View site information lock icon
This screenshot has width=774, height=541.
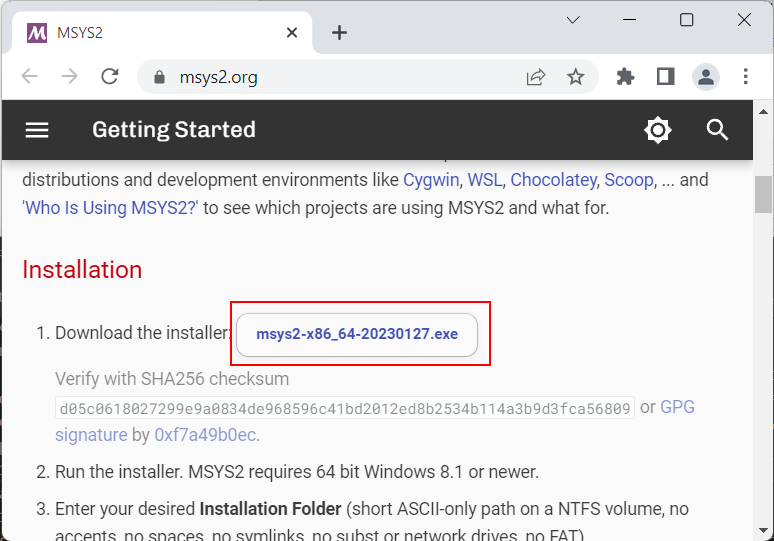pyautogui.click(x=159, y=77)
